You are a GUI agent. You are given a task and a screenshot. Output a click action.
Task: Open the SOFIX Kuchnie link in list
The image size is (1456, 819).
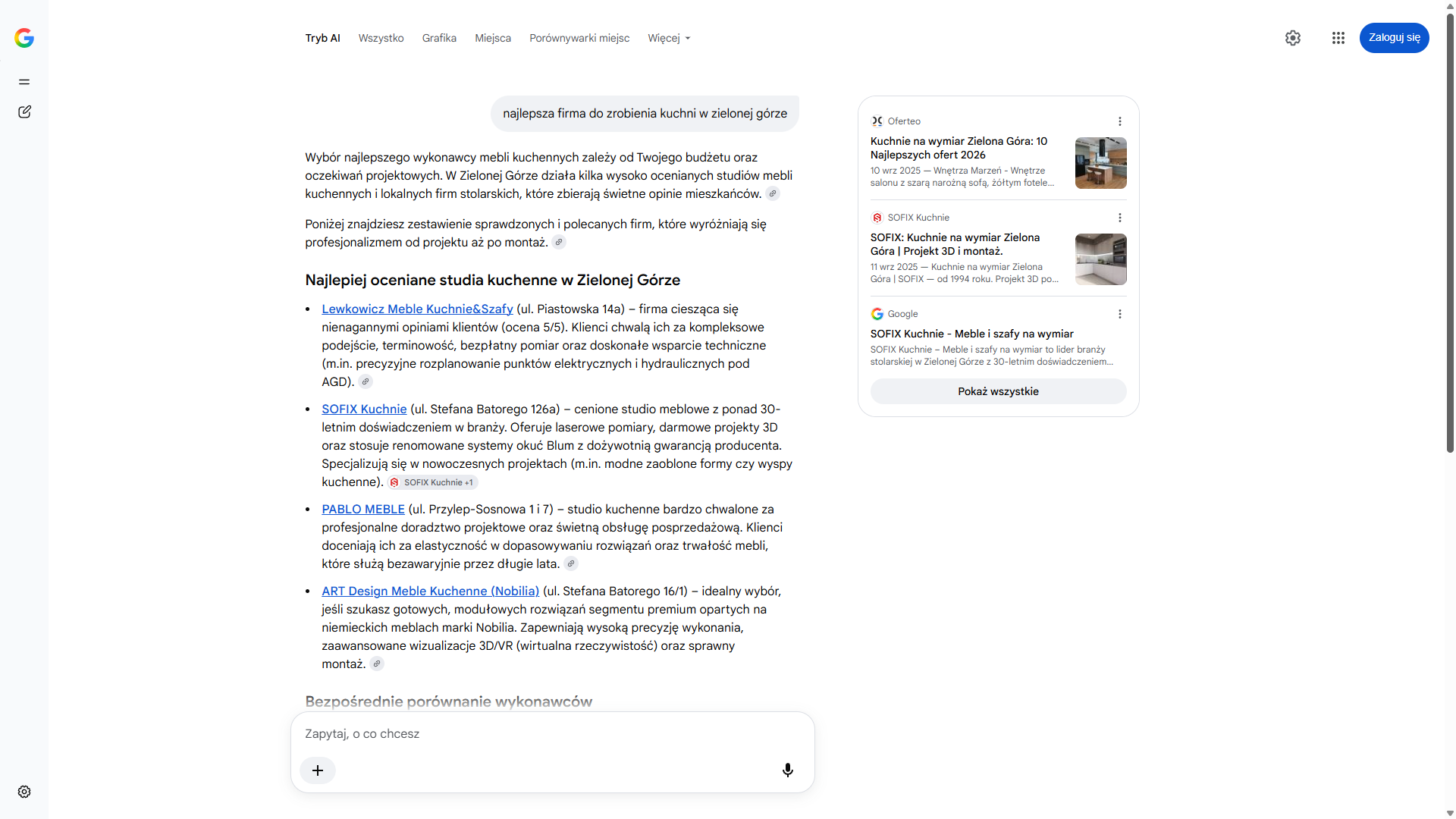coord(364,409)
